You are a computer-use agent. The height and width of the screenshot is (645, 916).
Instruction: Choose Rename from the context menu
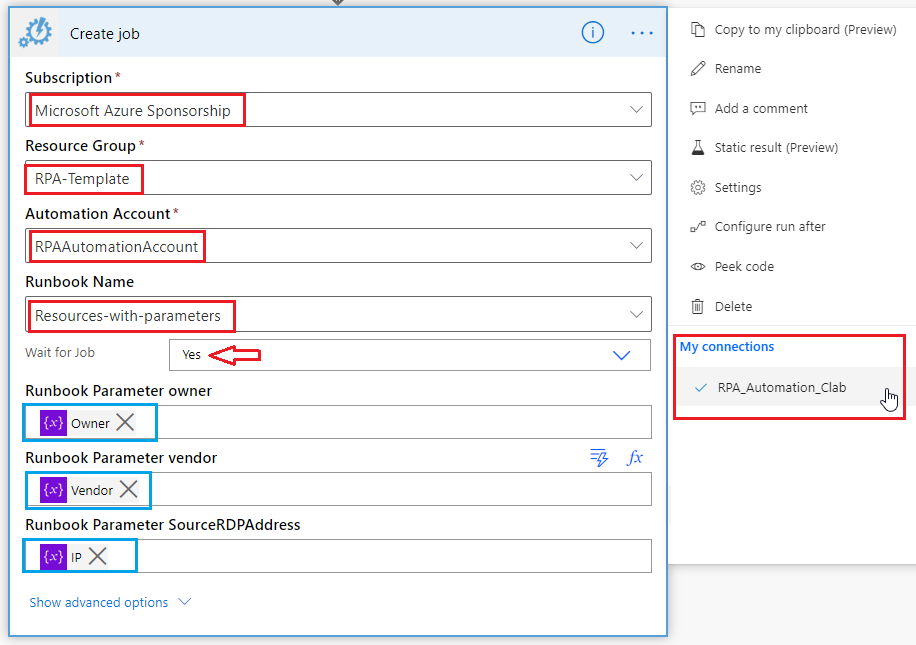[737, 69]
